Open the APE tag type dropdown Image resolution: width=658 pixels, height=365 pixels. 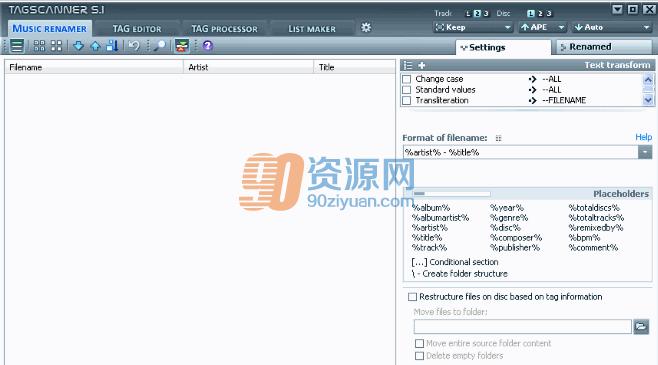pyautogui.click(x=543, y=27)
